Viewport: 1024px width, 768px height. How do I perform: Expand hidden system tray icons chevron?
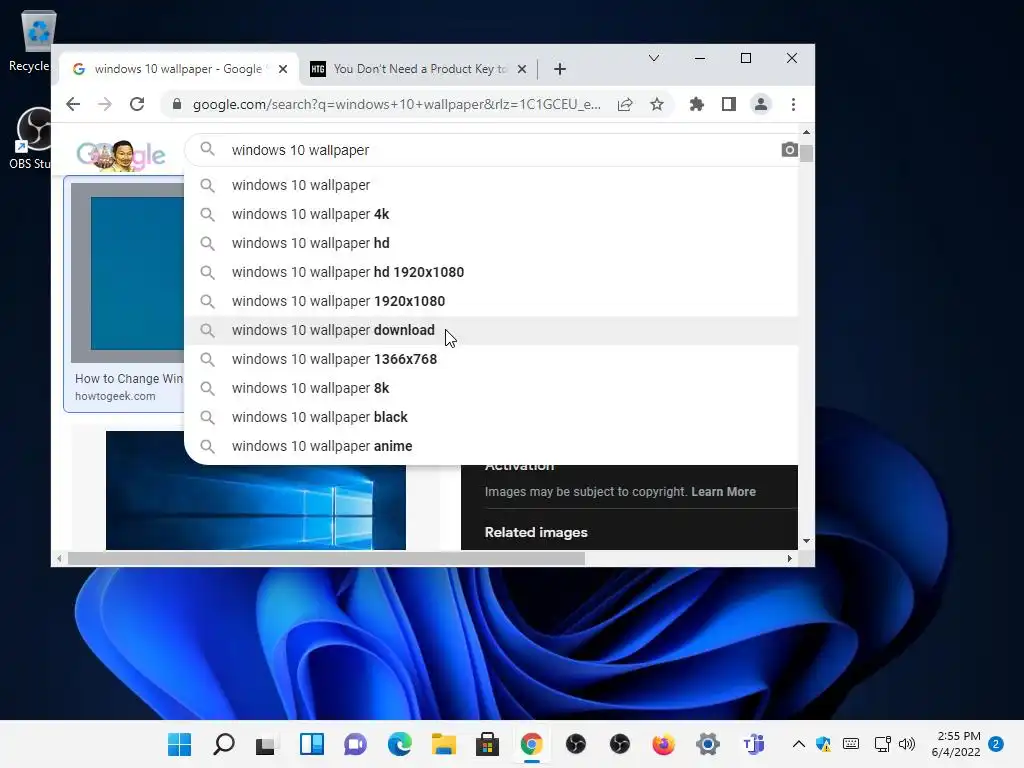pyautogui.click(x=798, y=744)
